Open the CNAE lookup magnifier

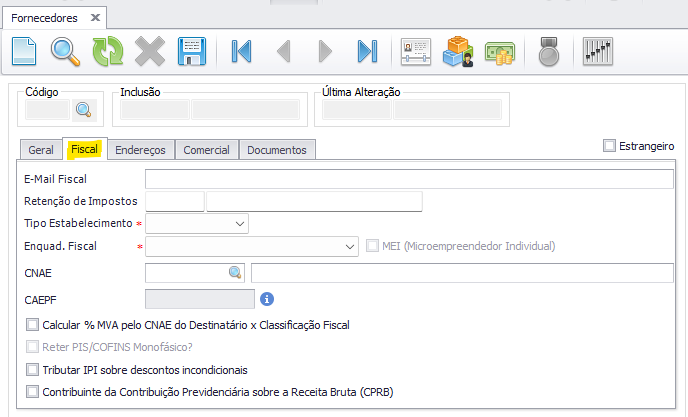coord(235,272)
